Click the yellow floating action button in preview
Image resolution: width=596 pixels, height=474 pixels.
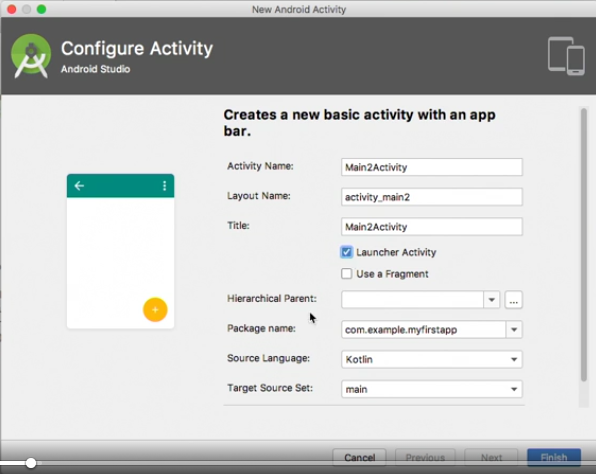tap(155, 309)
